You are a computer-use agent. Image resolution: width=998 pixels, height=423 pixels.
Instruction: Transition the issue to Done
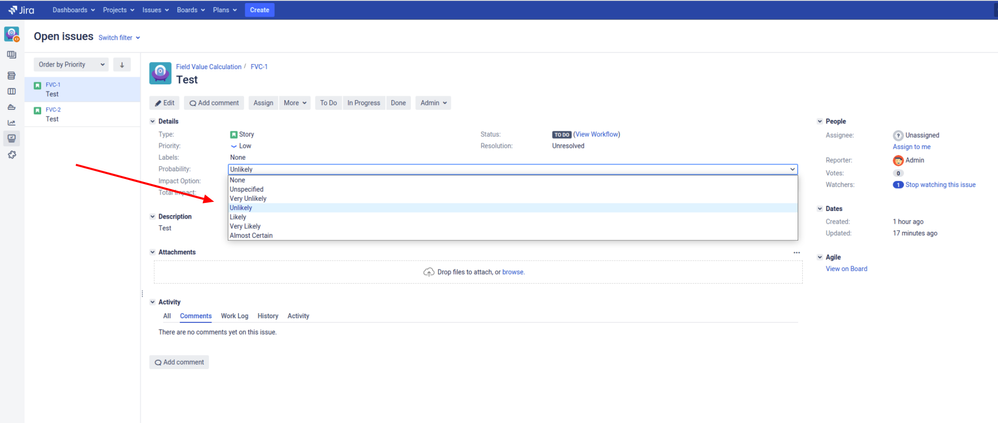(398, 103)
